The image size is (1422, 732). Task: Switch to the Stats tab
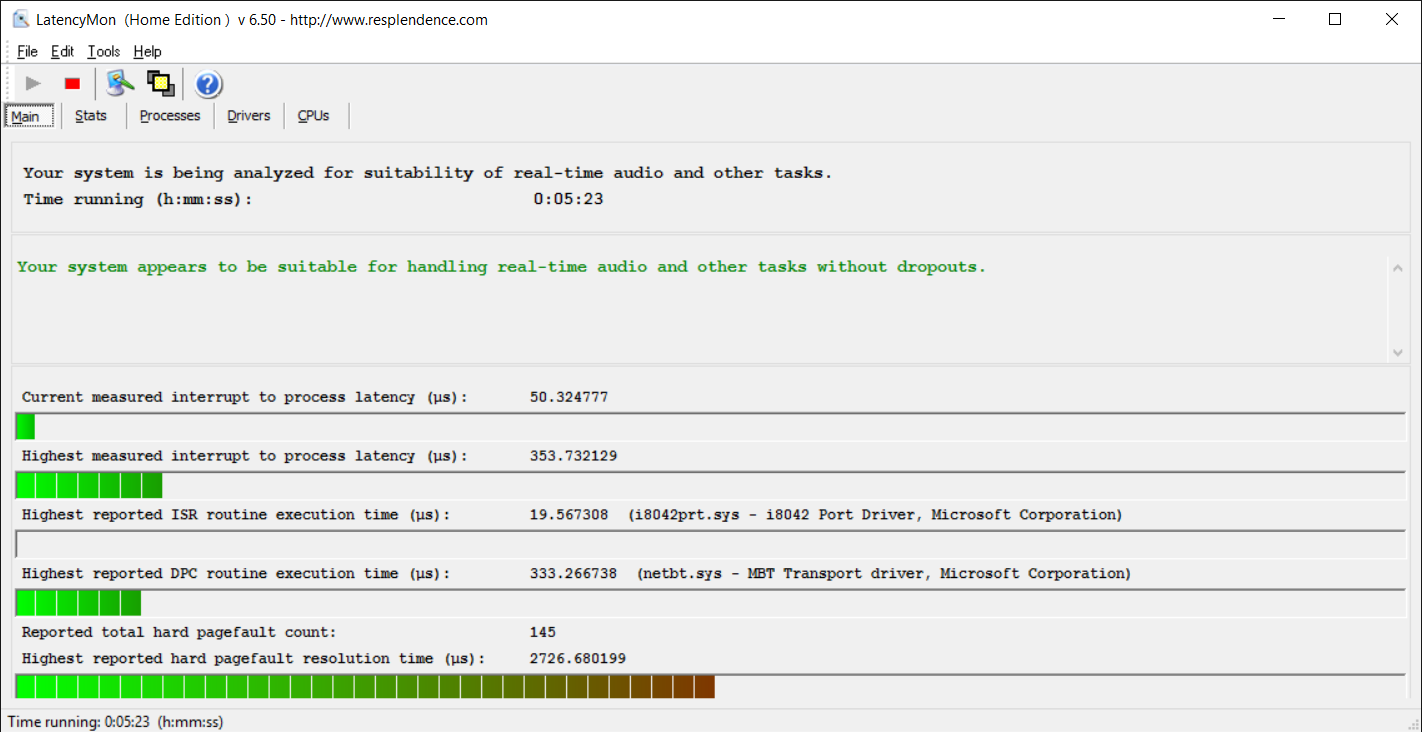click(x=91, y=116)
